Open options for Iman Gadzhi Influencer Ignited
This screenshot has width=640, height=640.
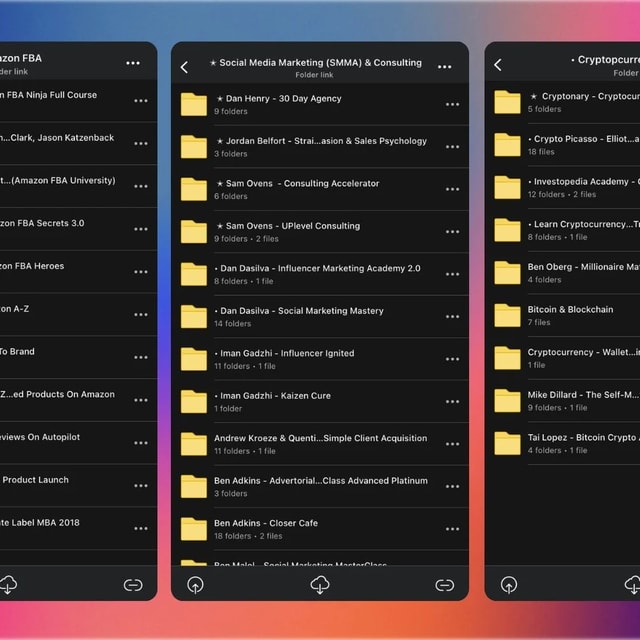tap(452, 359)
